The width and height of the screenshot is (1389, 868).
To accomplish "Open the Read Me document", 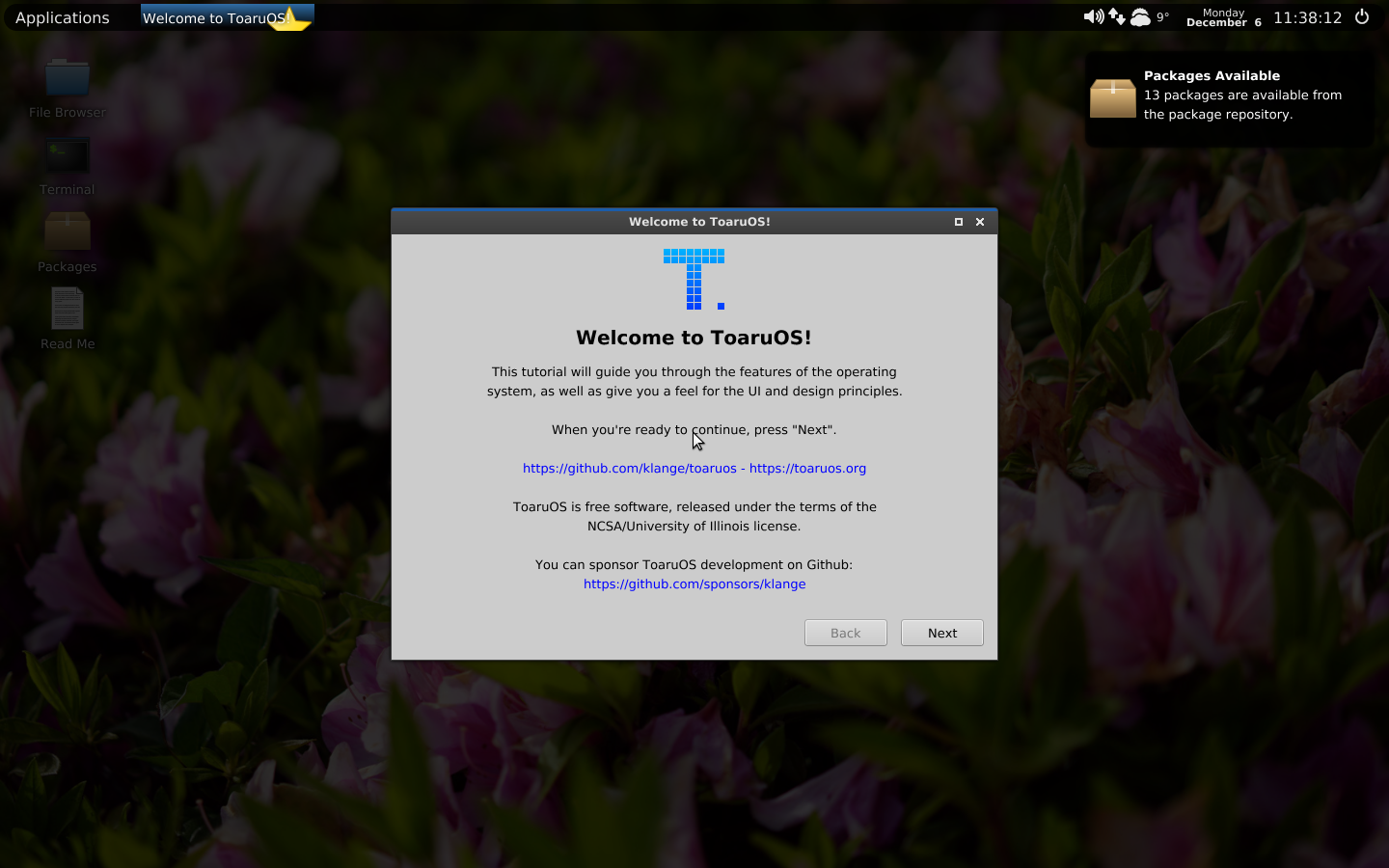I will 67,309.
